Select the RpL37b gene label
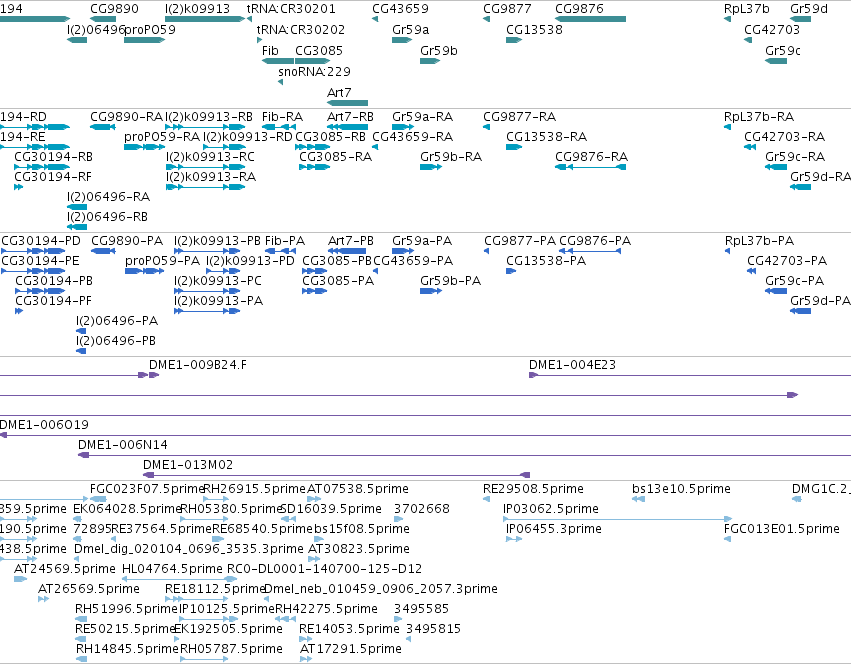 (747, 9)
